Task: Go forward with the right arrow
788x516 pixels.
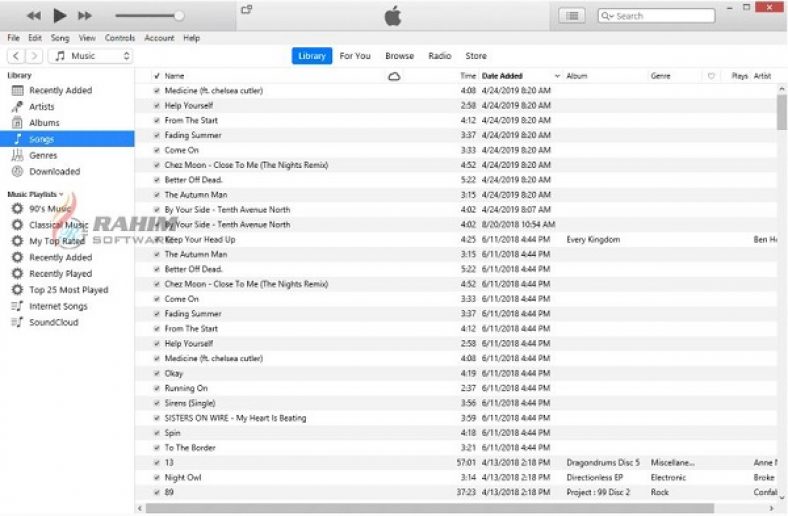Action: [x=34, y=56]
